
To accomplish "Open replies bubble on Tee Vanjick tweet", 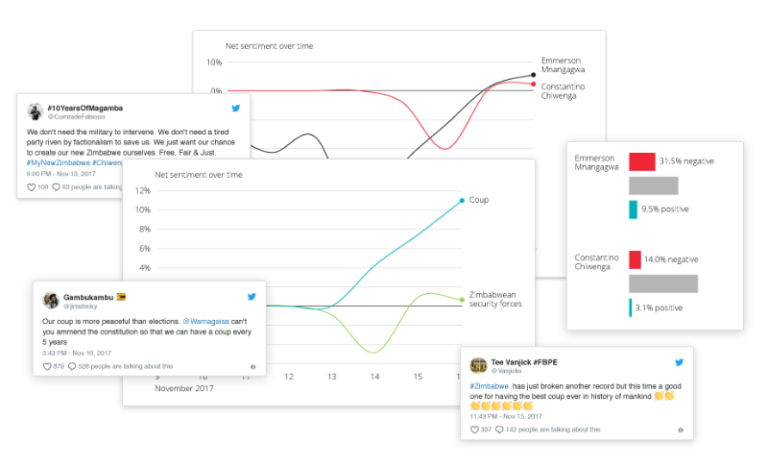I will 499,429.
